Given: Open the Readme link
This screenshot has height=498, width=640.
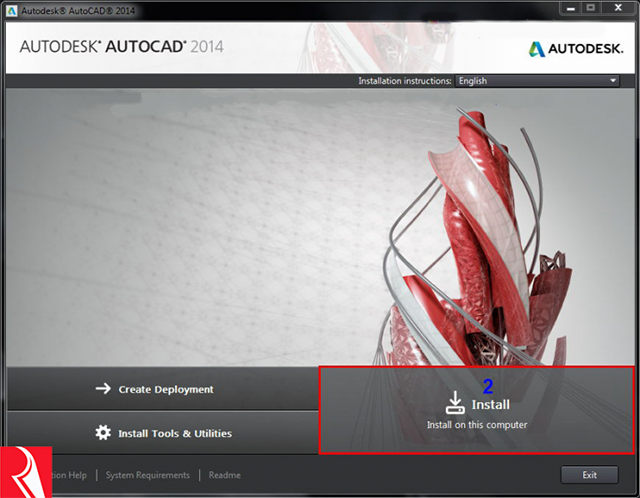Looking at the screenshot, I should pyautogui.click(x=225, y=475).
